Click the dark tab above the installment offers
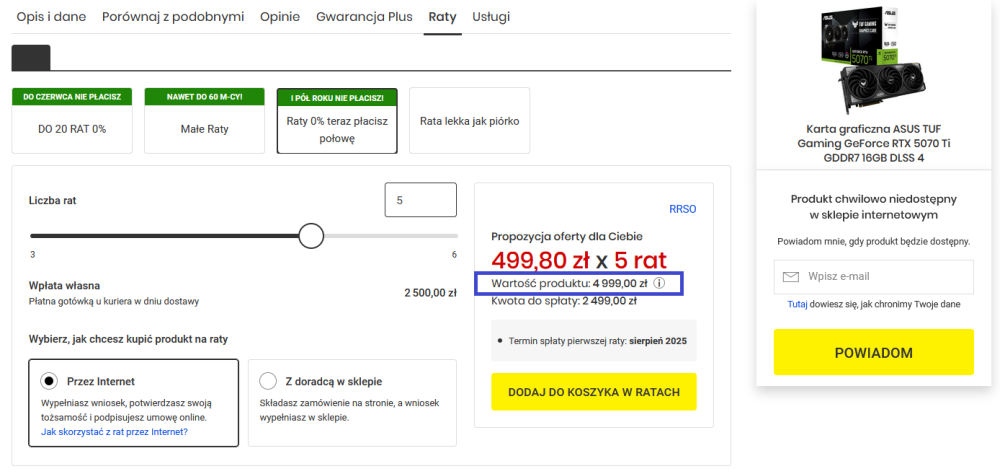 (31, 57)
